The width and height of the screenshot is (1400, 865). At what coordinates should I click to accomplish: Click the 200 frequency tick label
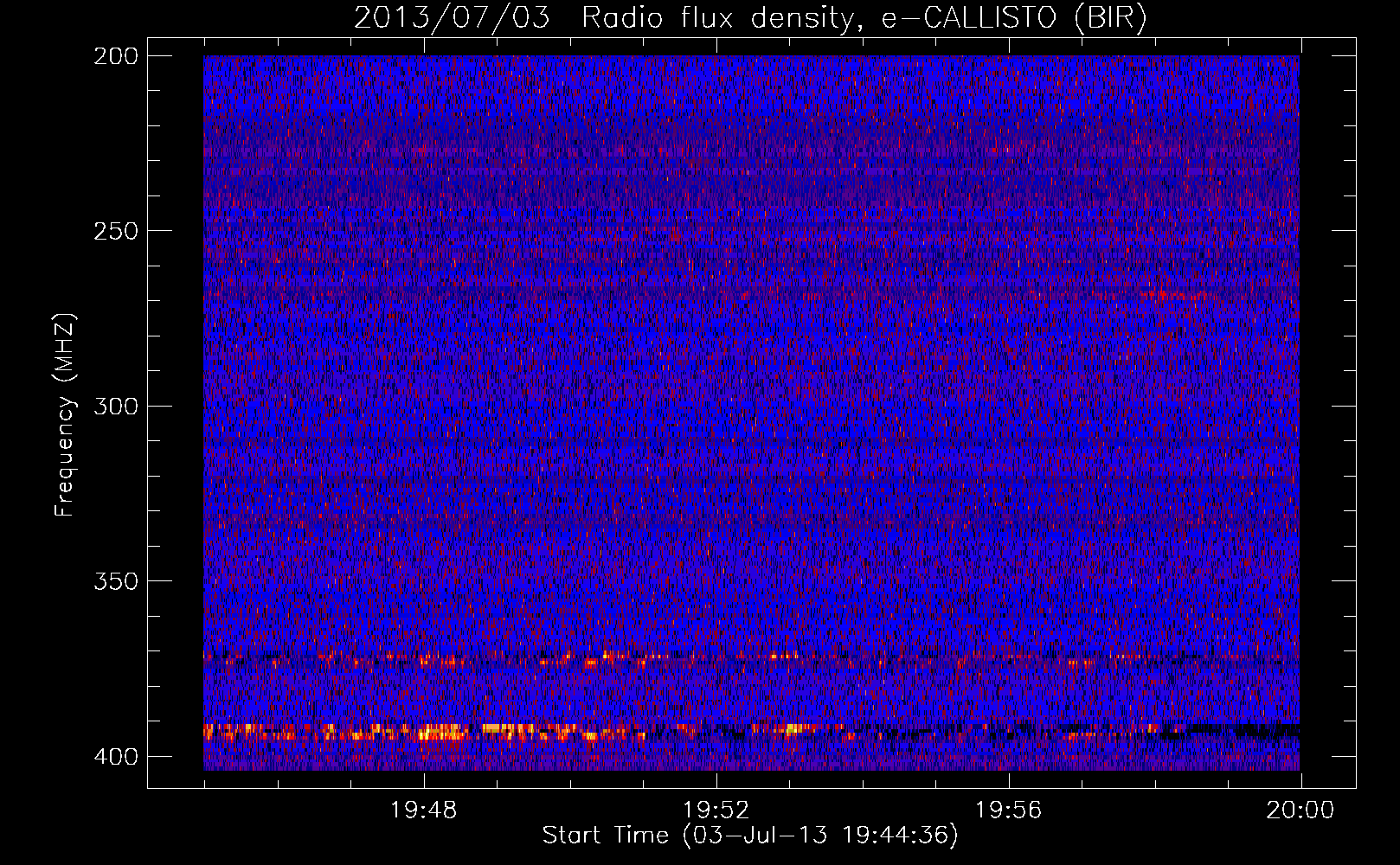point(116,56)
